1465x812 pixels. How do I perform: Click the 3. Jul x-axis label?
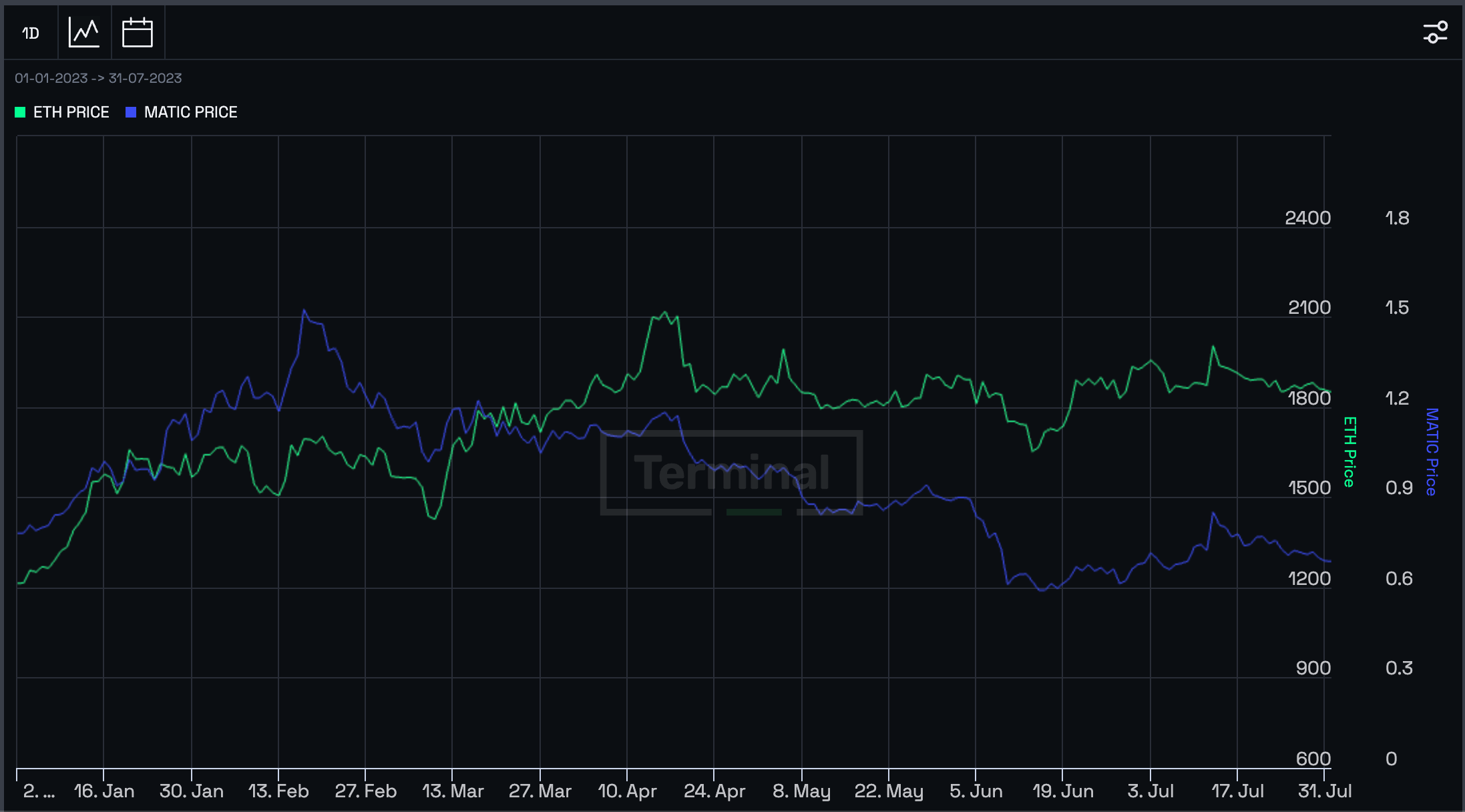(x=1150, y=791)
